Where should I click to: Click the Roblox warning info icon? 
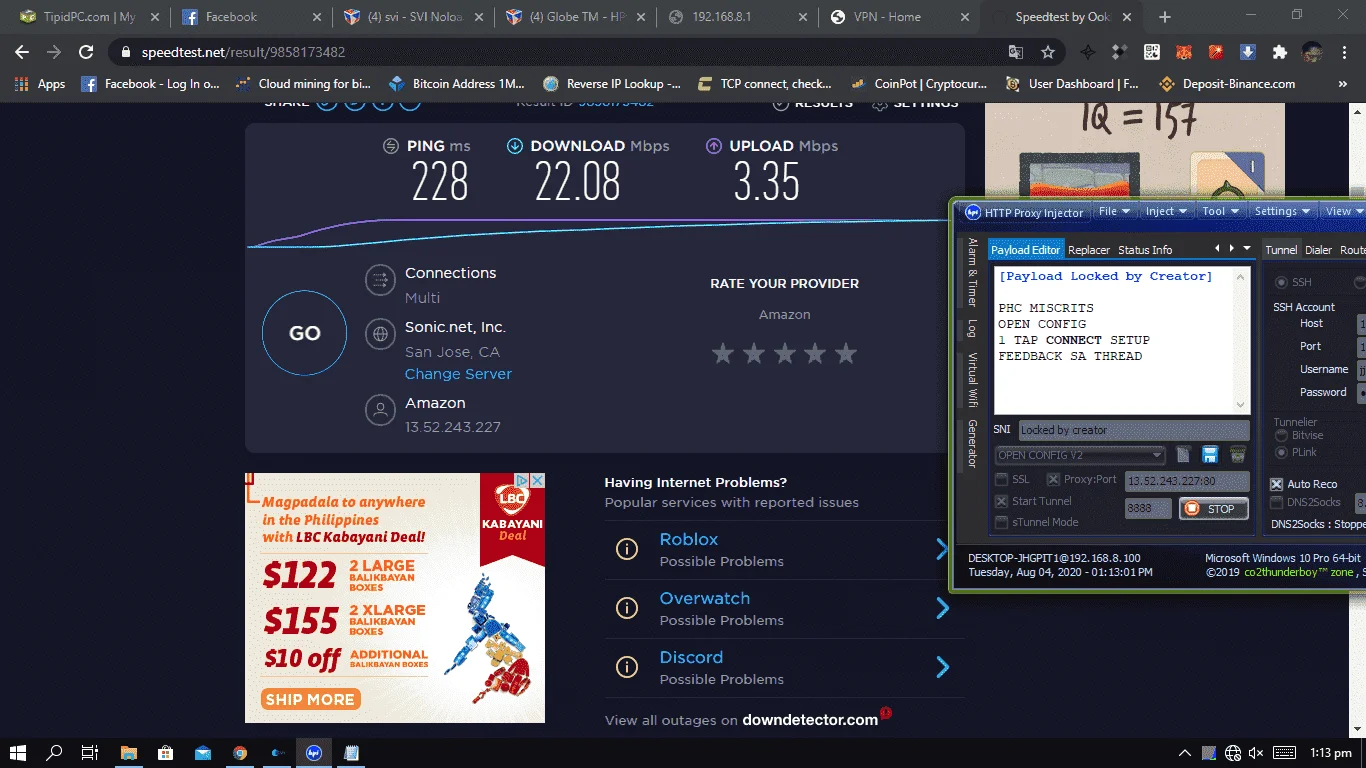point(627,549)
